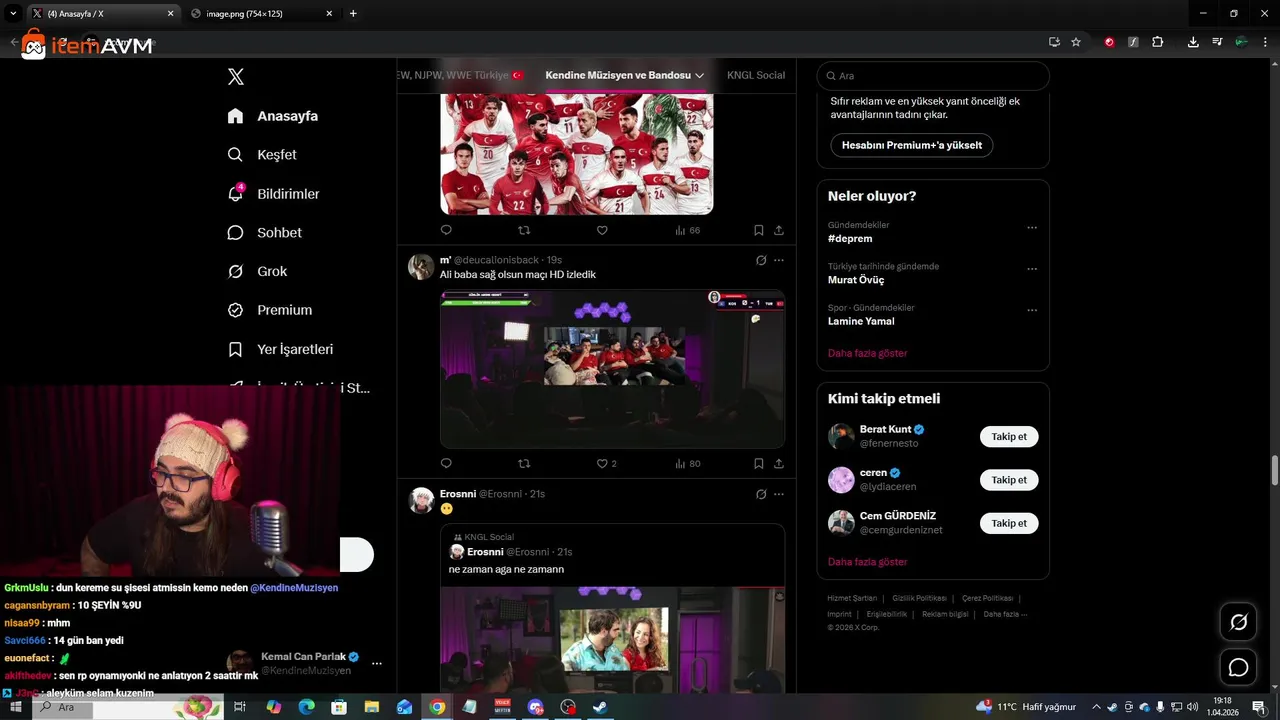This screenshot has width=1280, height=720.
Task: Open more menu on Erosnni tweet
Action: click(x=779, y=494)
